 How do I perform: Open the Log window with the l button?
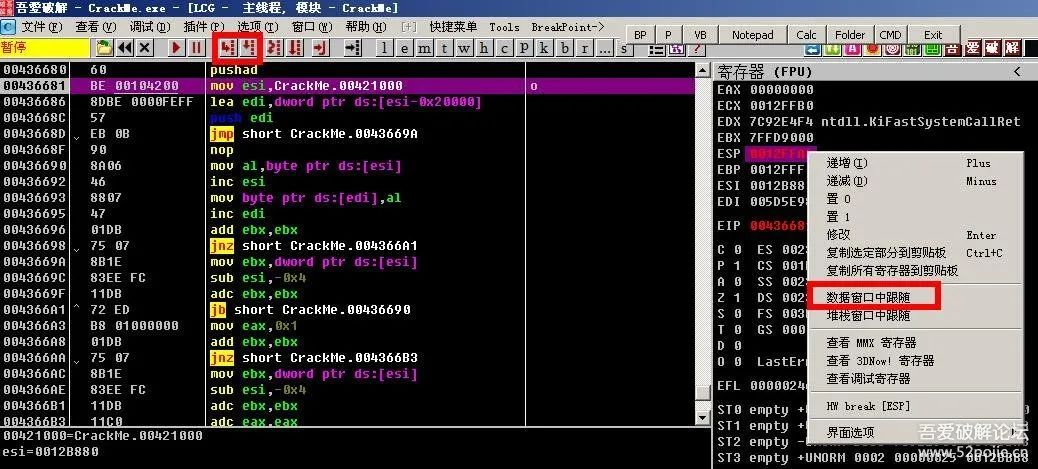[385, 48]
